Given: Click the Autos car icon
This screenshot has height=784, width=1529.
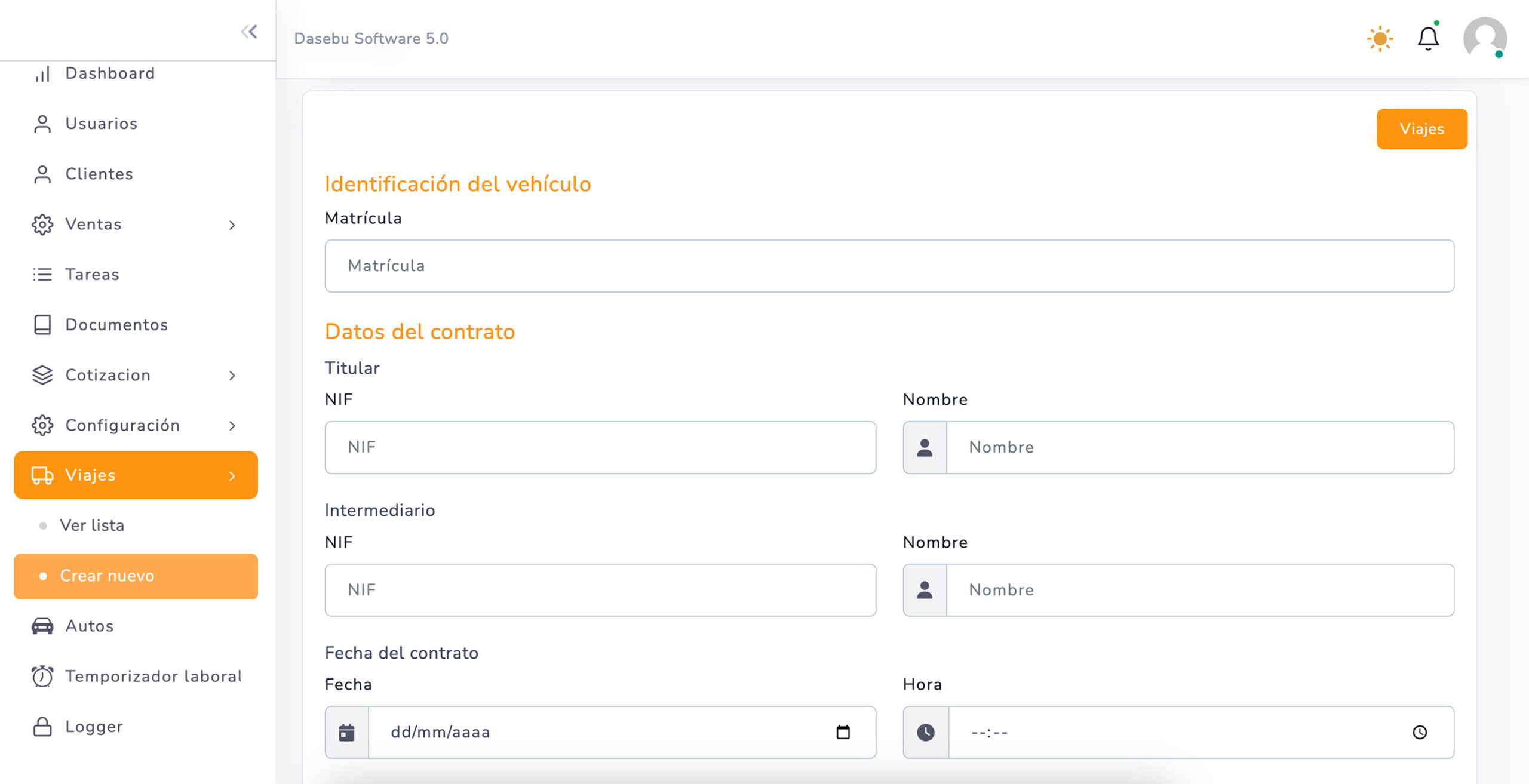Looking at the screenshot, I should click(x=42, y=626).
